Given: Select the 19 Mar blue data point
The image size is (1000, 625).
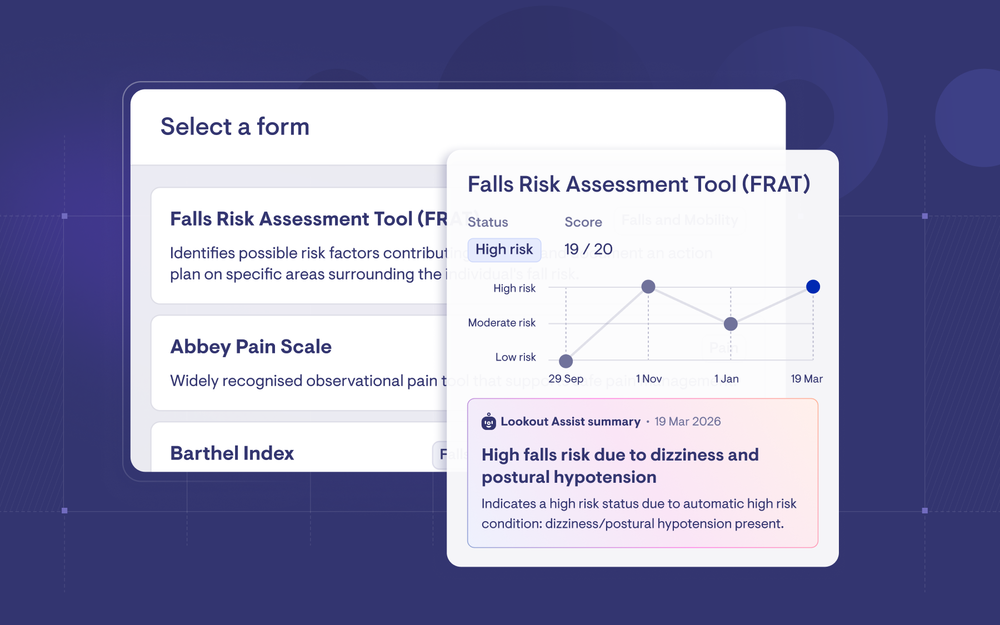Looking at the screenshot, I should pyautogui.click(x=812, y=287).
